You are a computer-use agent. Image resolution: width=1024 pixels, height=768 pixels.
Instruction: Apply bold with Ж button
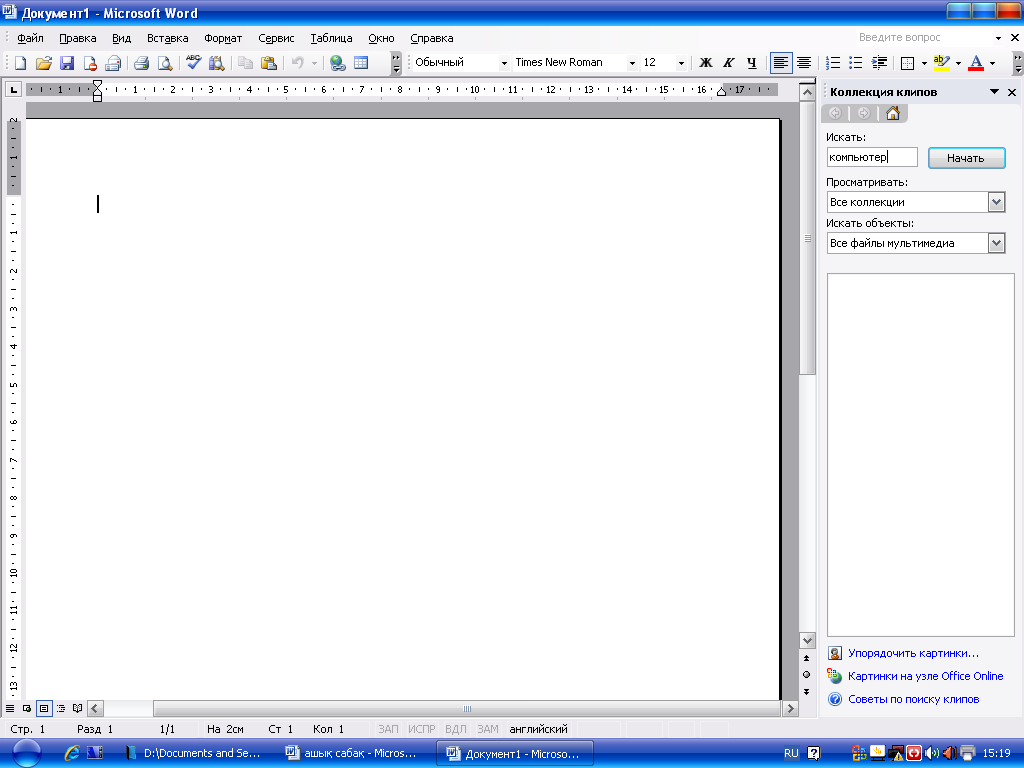click(706, 63)
